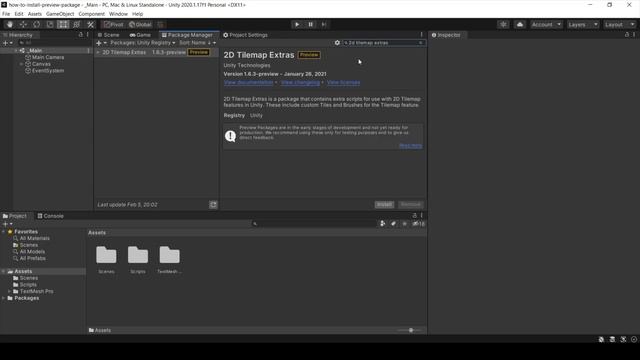Open Package Manager advanced settings gear

coord(337,43)
